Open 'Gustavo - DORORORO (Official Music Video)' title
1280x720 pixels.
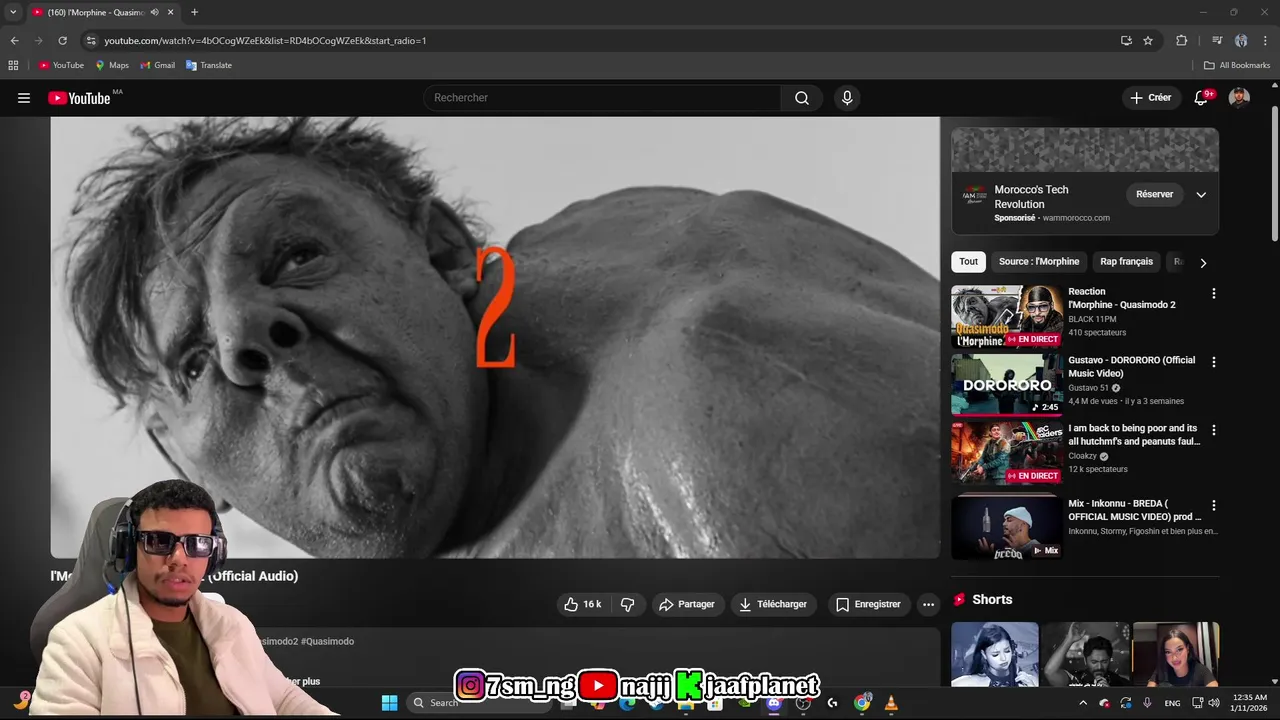[x=1131, y=367]
